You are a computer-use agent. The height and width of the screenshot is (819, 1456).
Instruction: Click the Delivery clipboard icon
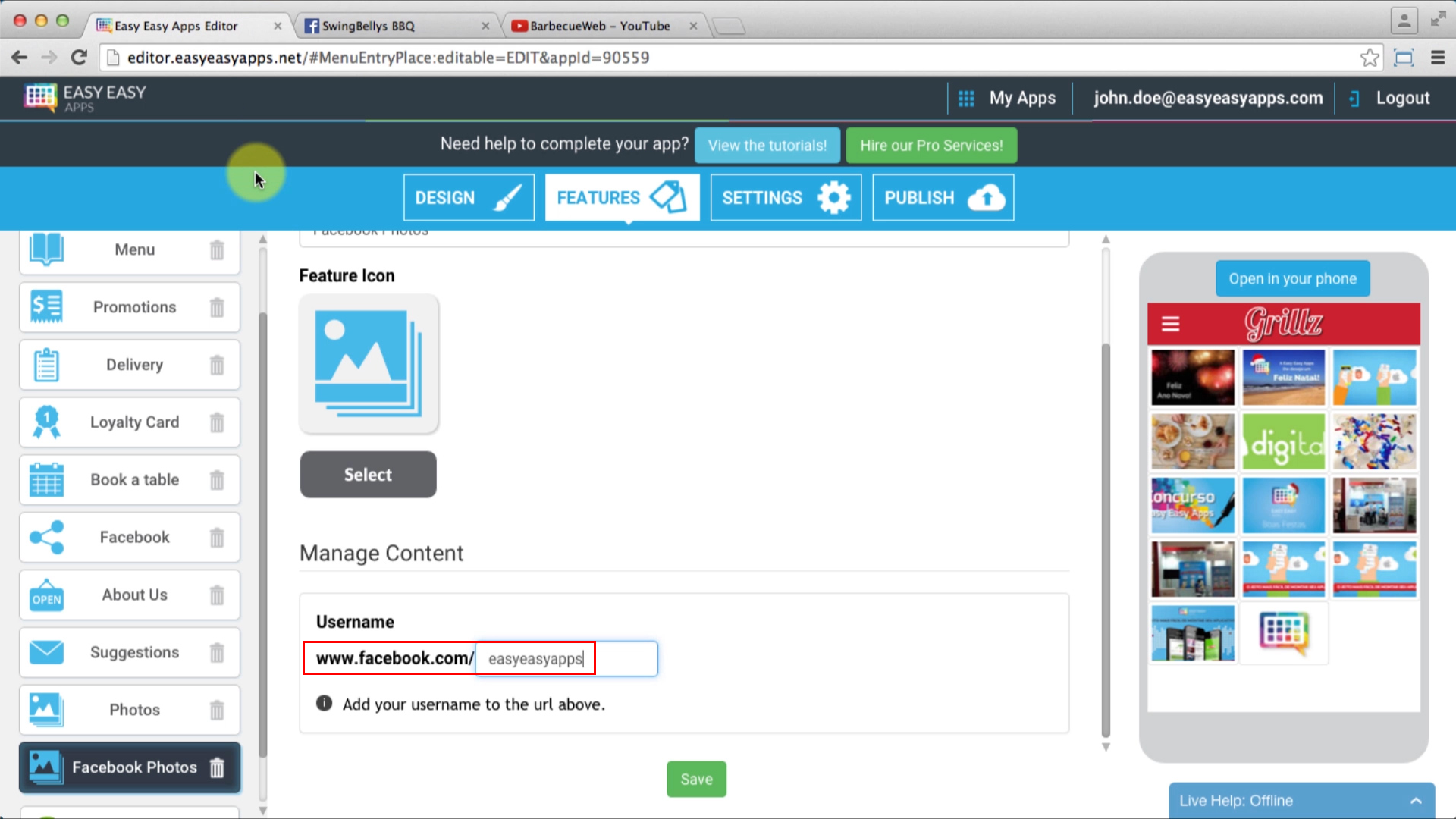pos(46,365)
